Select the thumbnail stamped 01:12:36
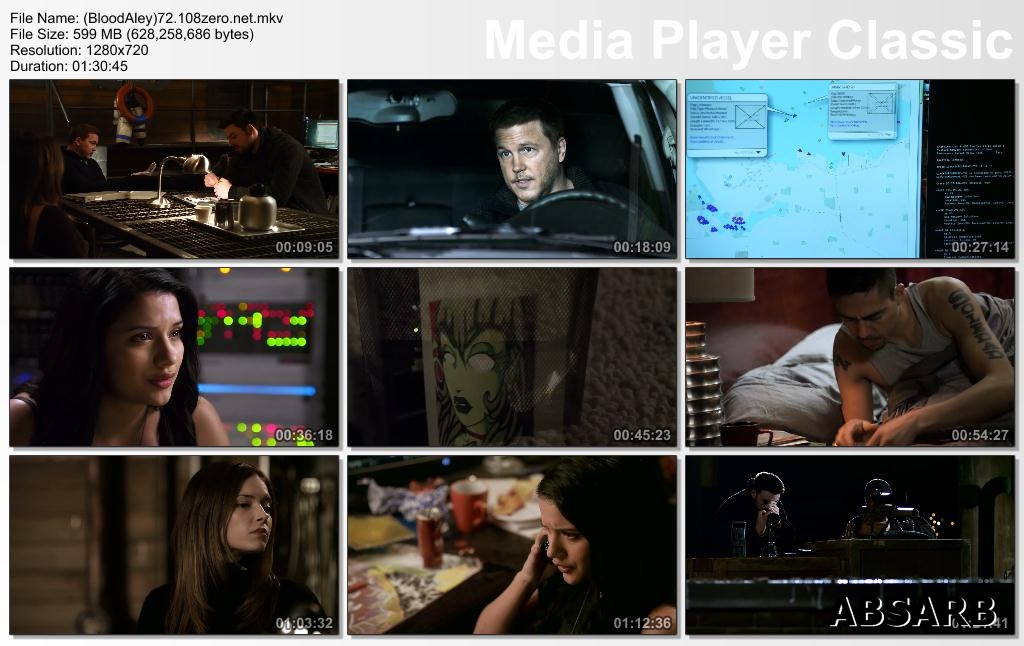The image size is (1024, 646). pos(512,545)
